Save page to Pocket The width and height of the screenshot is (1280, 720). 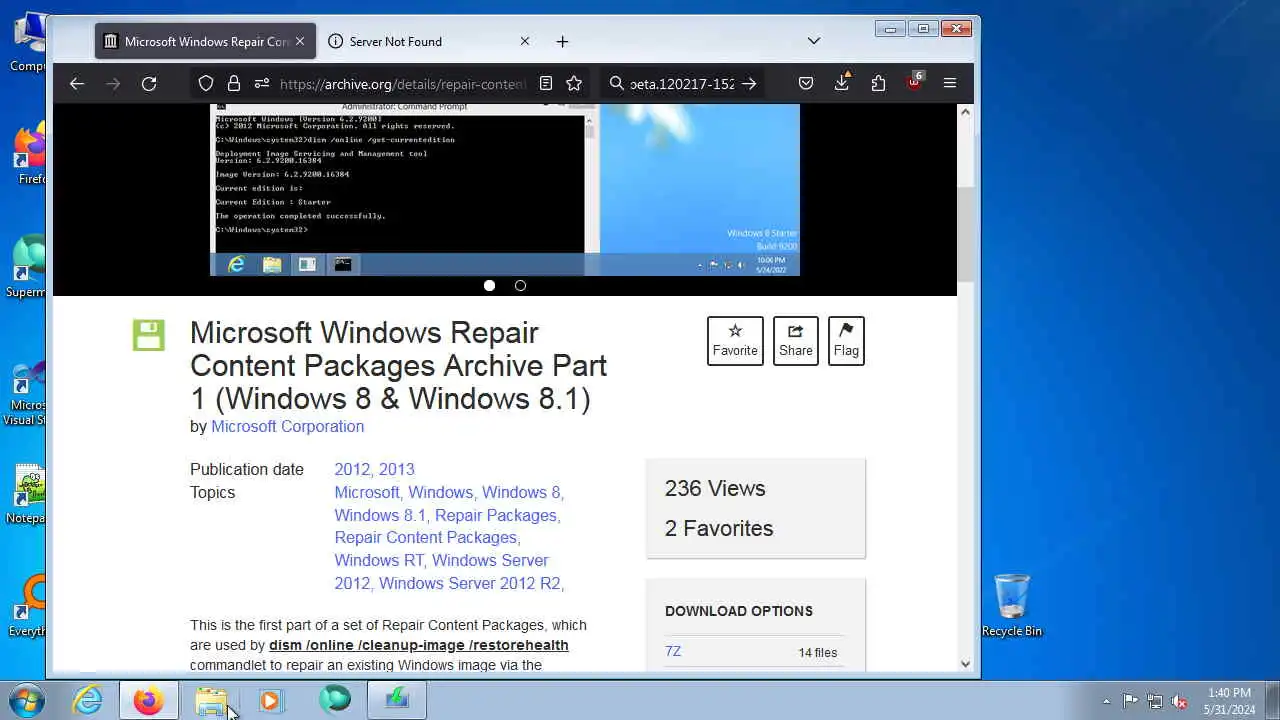[806, 84]
